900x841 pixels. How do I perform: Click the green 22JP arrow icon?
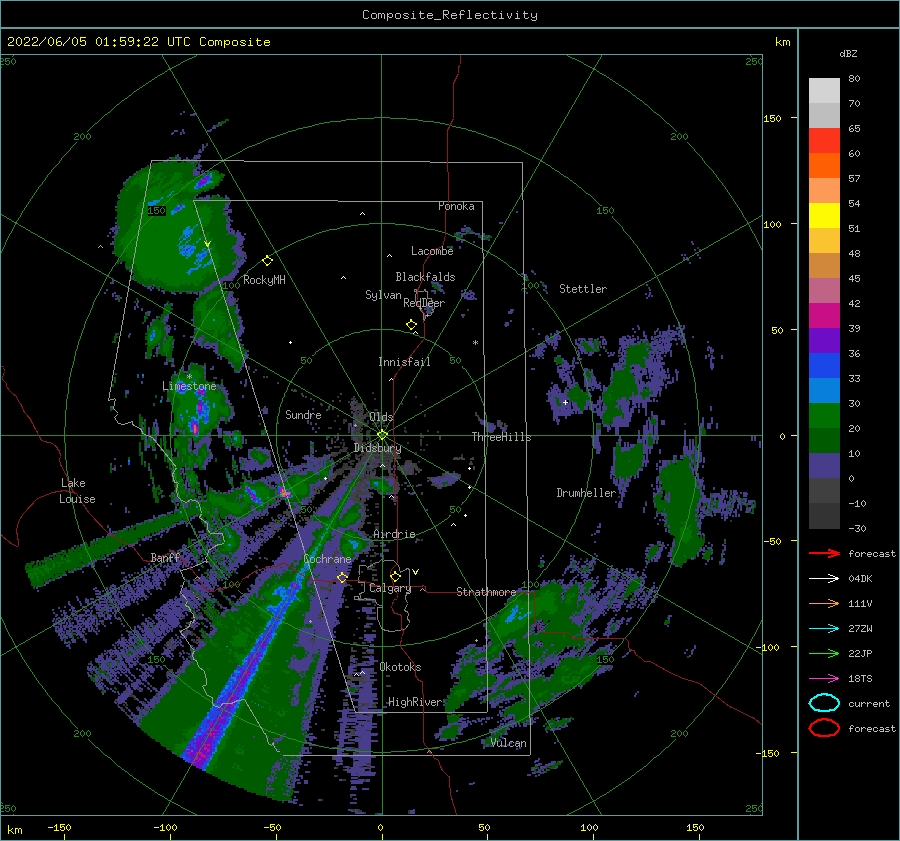coord(824,653)
